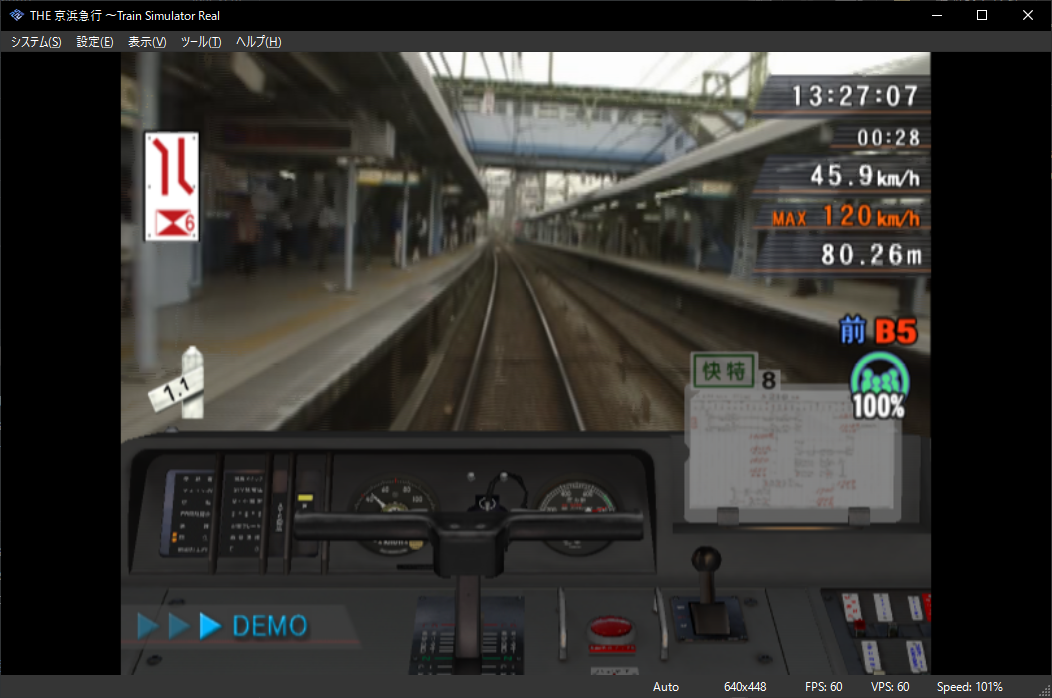Click the timetable sheet on the dashboard
The image size is (1052, 698).
(x=791, y=455)
